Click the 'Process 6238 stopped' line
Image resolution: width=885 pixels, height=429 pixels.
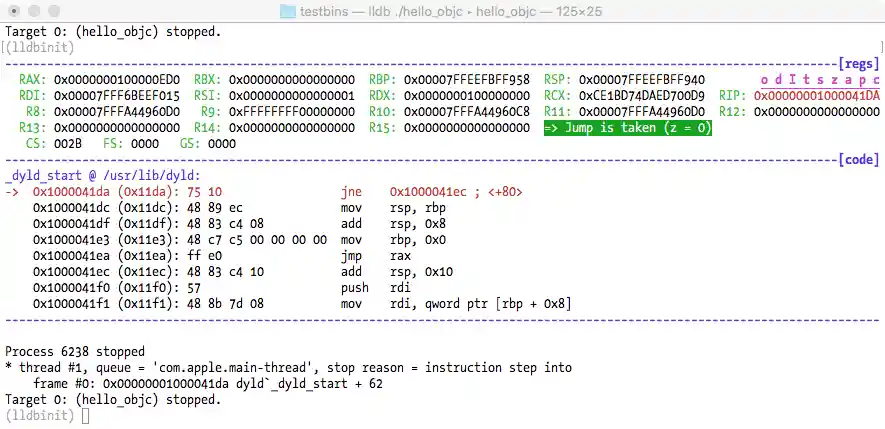coord(75,352)
